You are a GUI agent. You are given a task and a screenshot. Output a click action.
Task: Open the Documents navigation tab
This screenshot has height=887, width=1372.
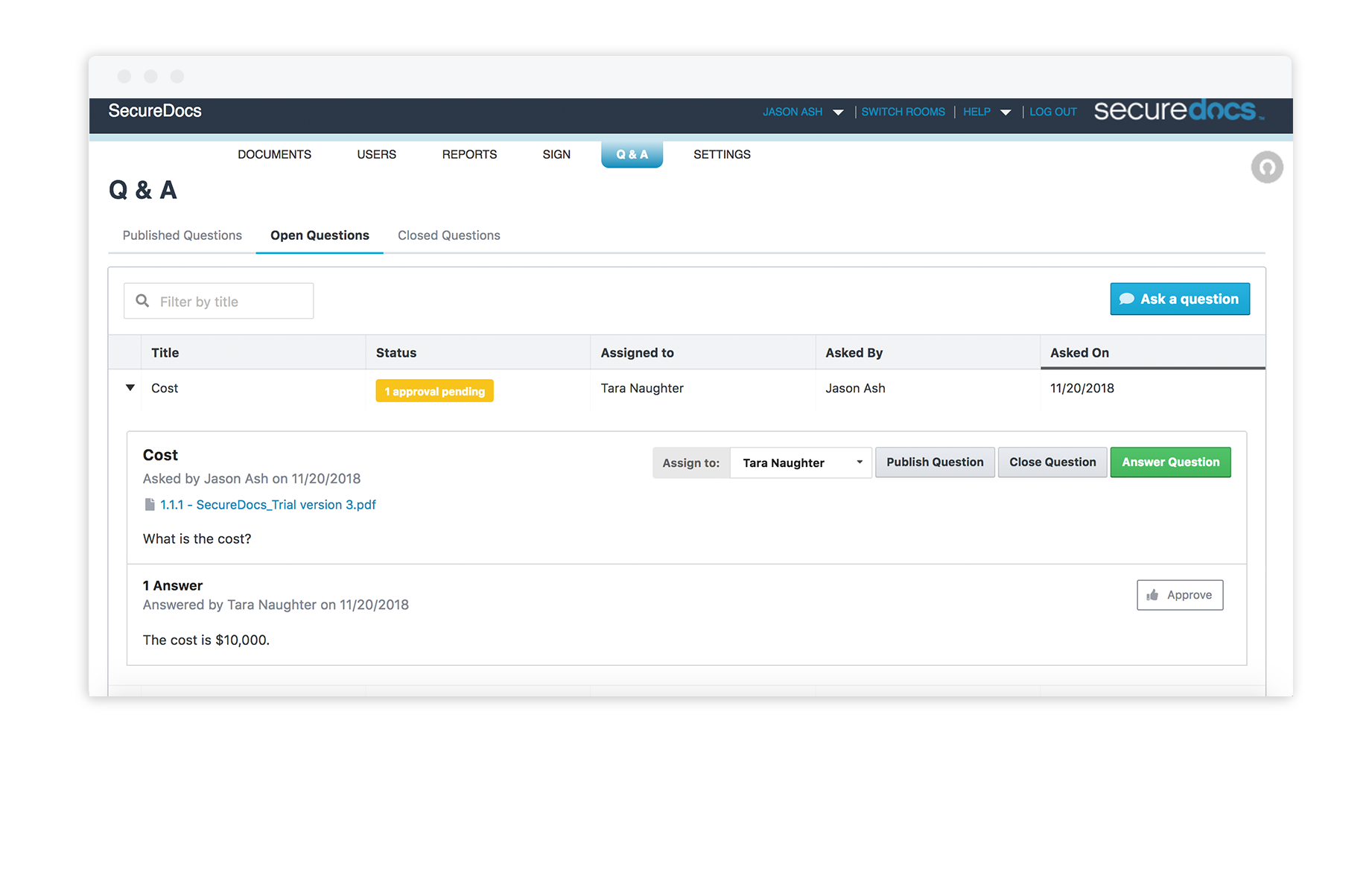(274, 154)
